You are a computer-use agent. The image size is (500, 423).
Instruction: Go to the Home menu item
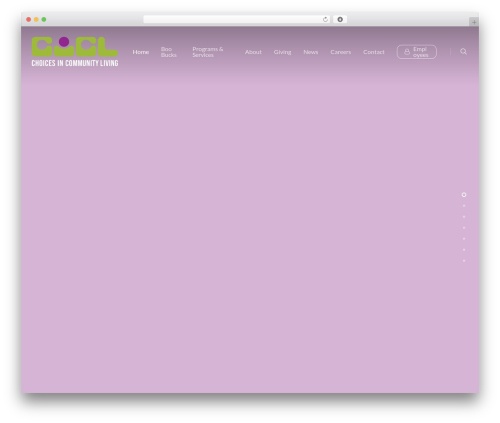(141, 52)
